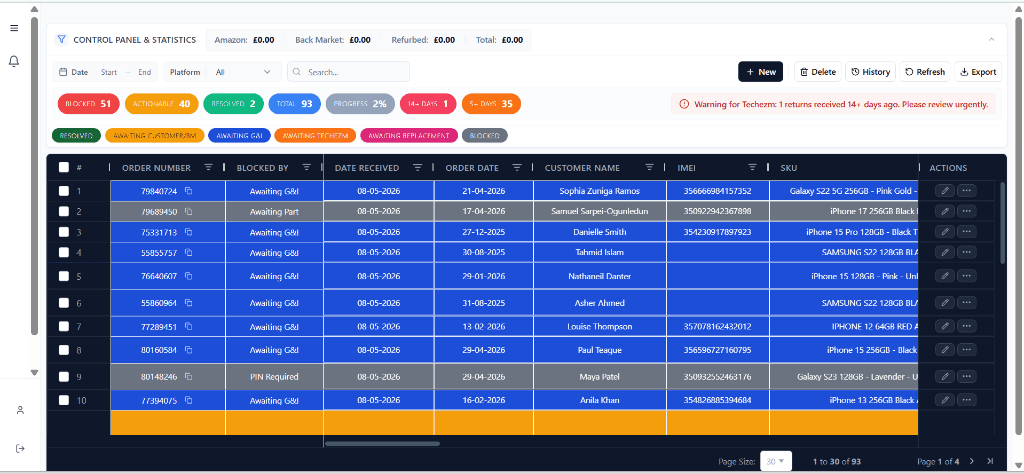Open the History button
This screenshot has width=1024, height=474.
click(x=871, y=72)
